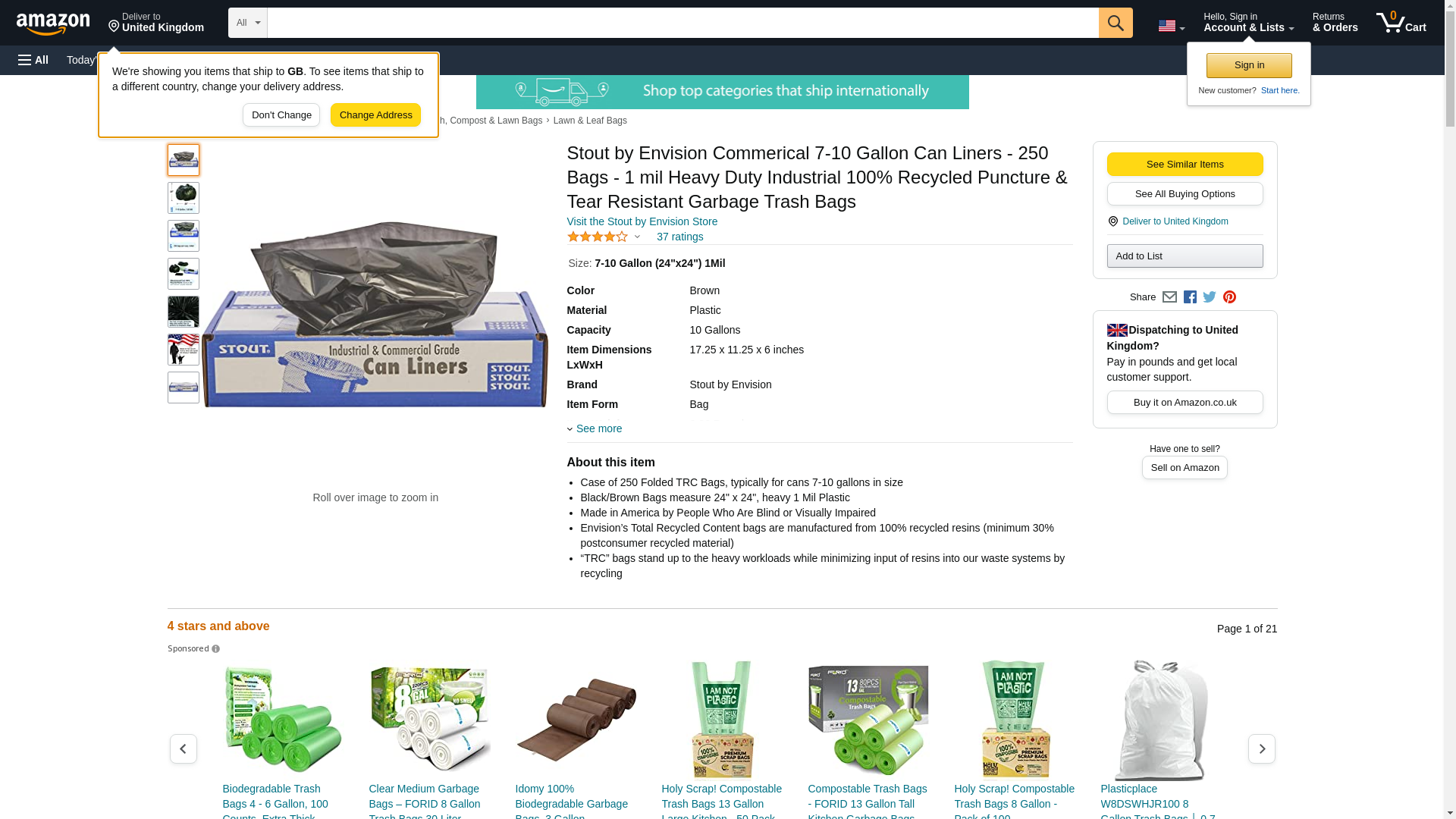Open the 37 ratings link
The height and width of the screenshot is (819, 1456).
point(679,237)
